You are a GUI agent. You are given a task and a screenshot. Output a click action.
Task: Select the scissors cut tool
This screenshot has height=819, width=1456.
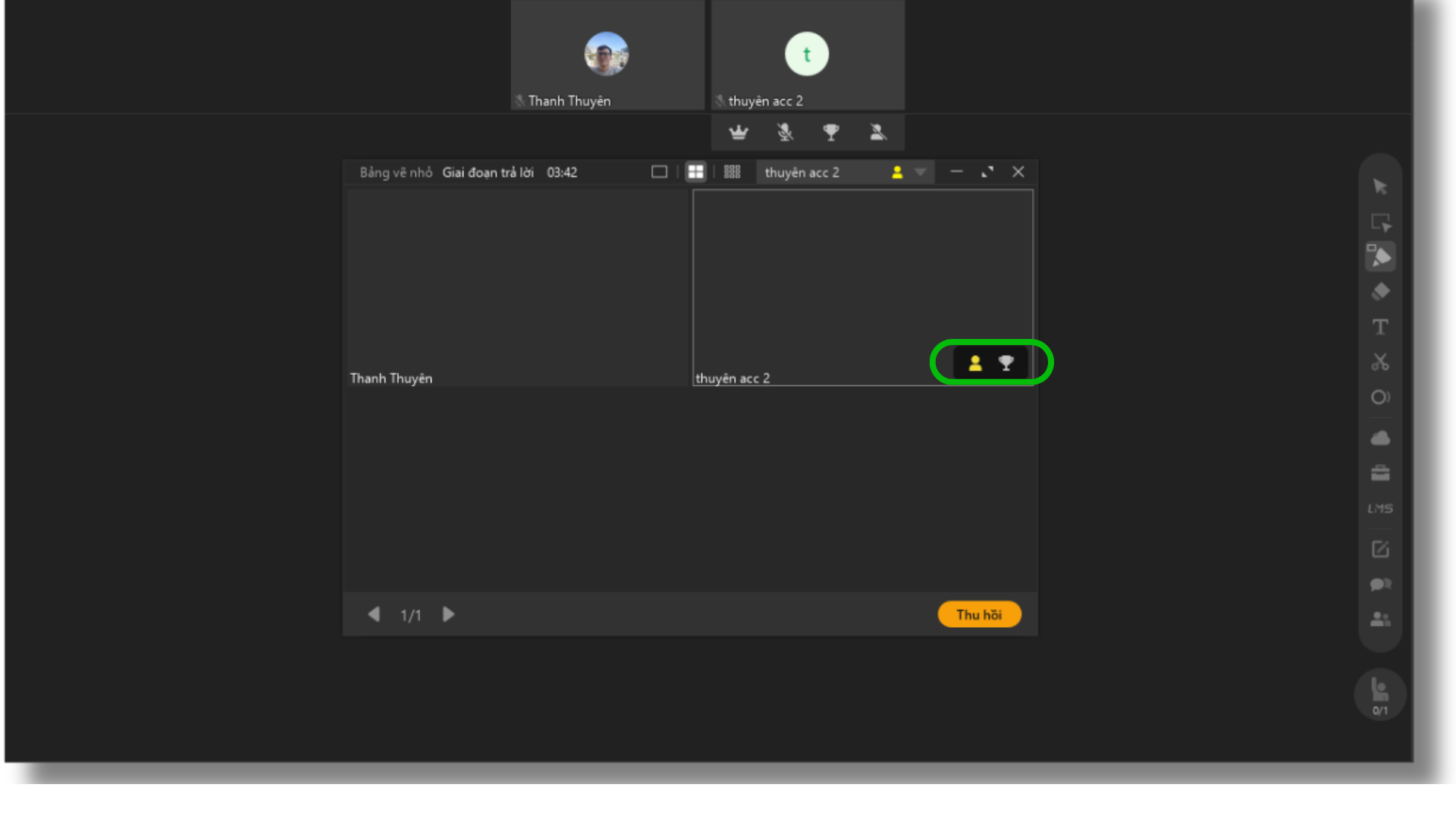point(1380,362)
